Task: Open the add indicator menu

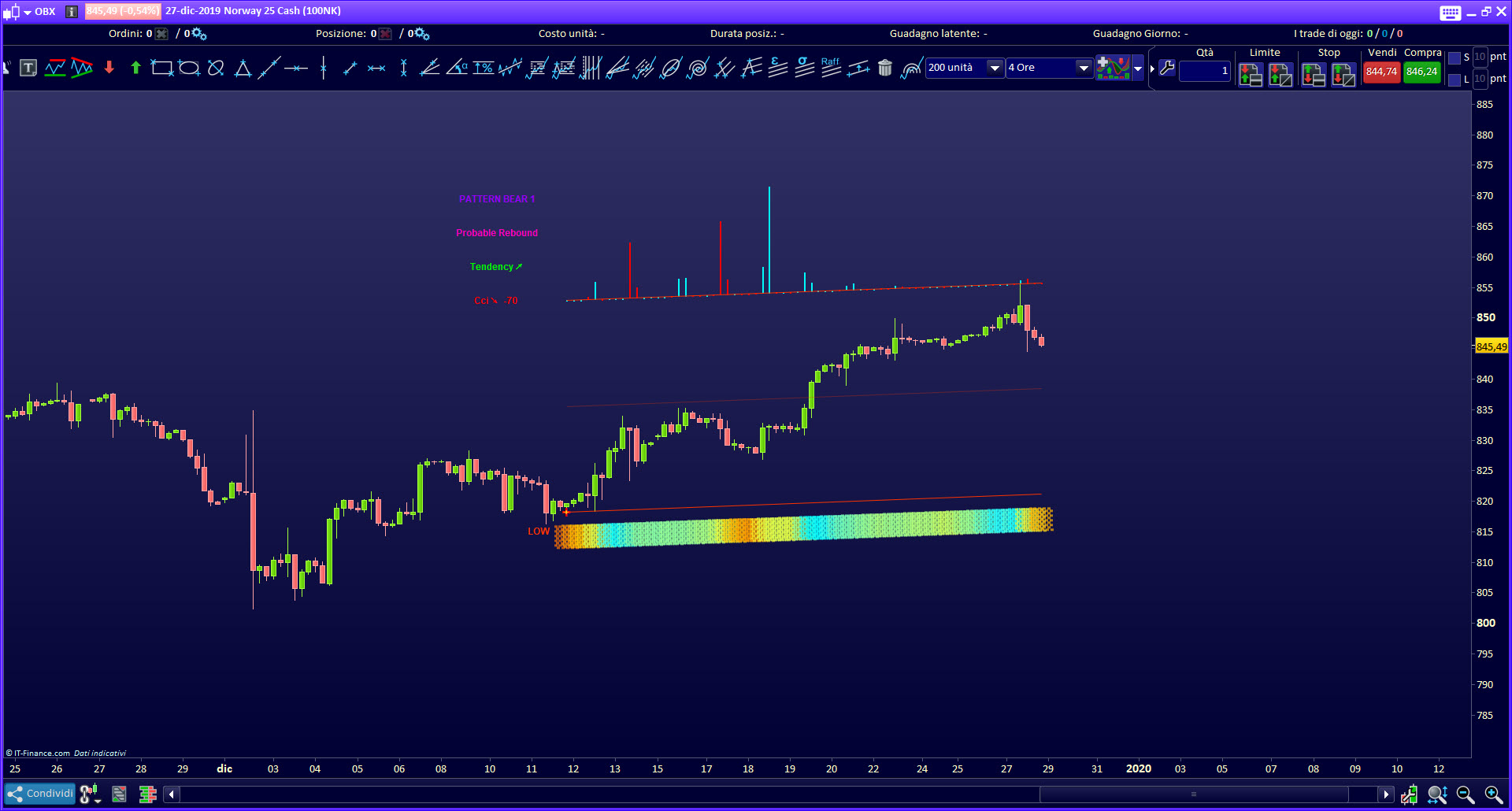Action: [x=1113, y=69]
